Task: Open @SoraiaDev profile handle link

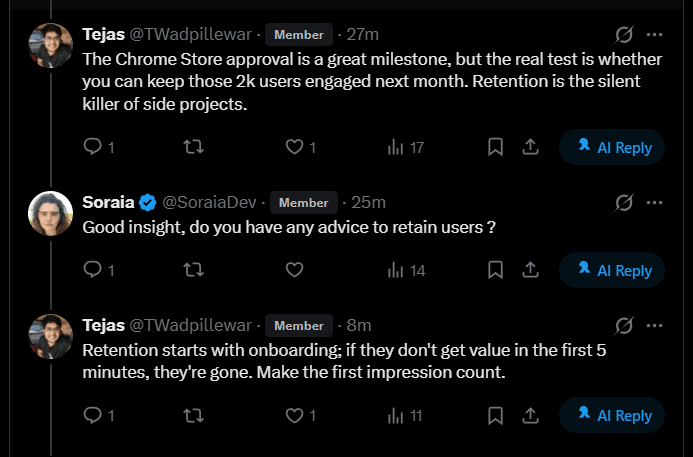Action: [x=210, y=203]
